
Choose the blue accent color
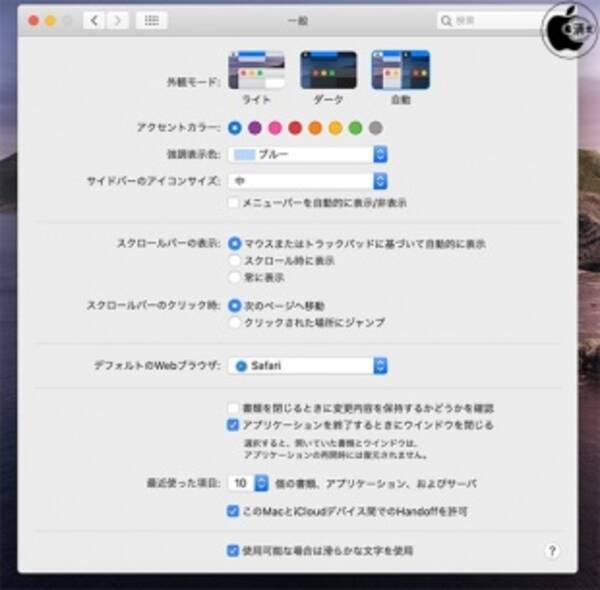point(235,128)
